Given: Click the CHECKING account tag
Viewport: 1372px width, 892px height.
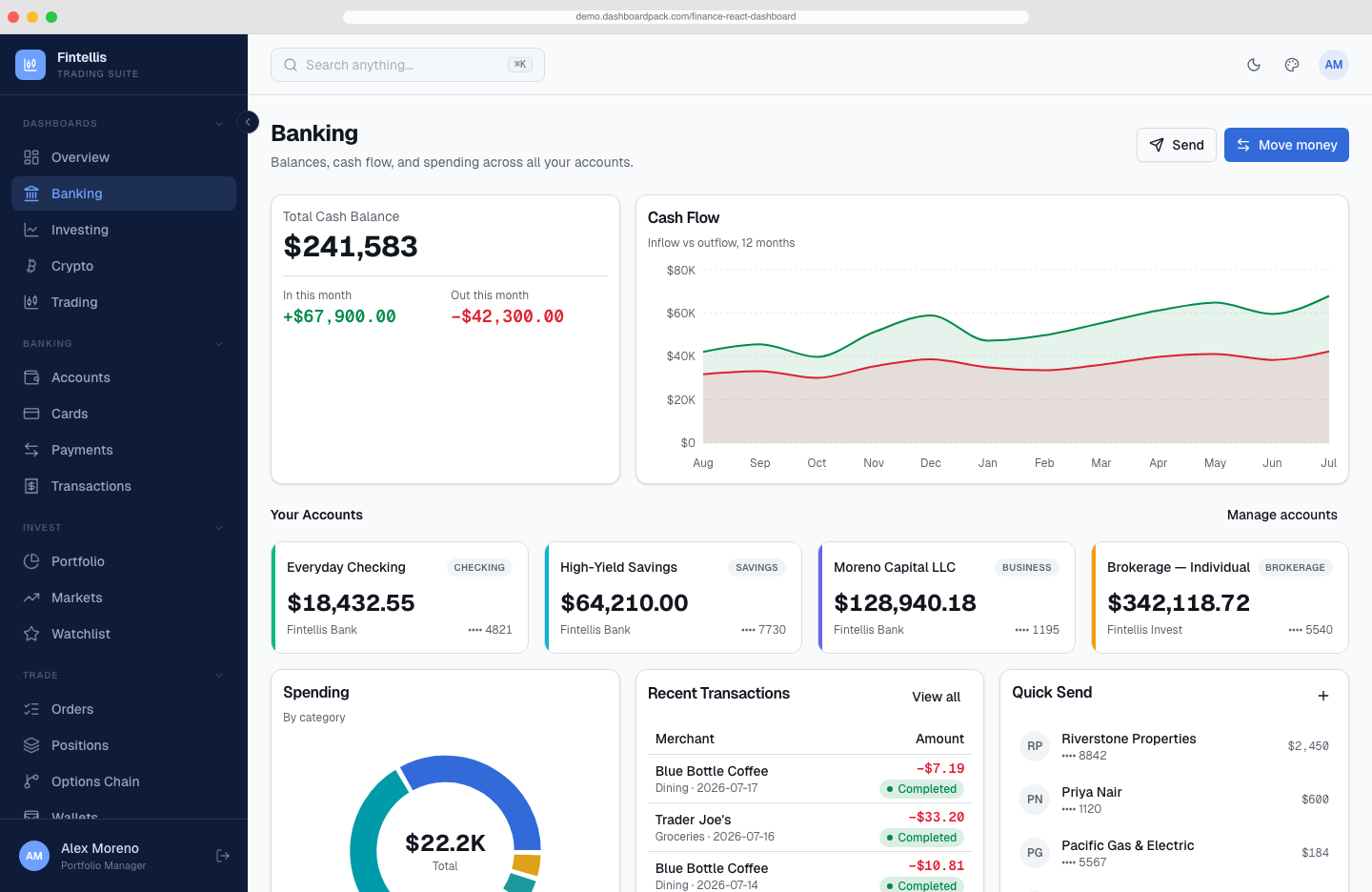Looking at the screenshot, I should 479,567.
